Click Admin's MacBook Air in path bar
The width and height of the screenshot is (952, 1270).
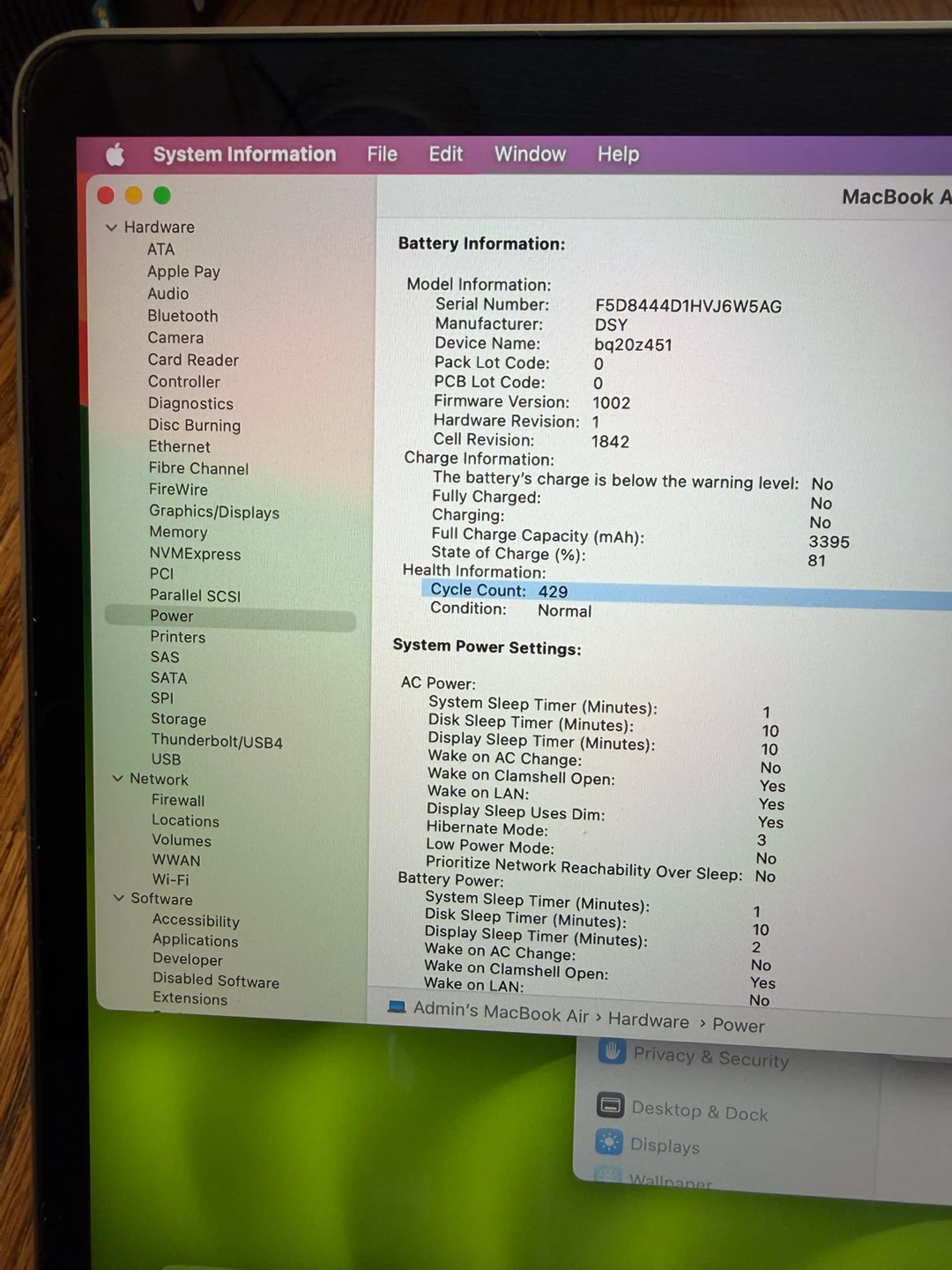501,1012
